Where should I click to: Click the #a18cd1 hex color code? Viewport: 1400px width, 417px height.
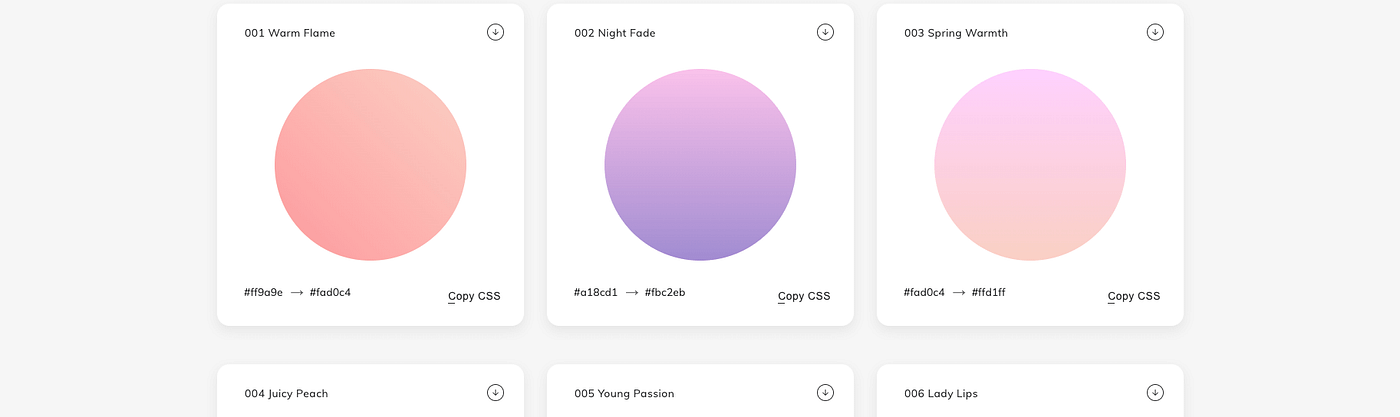point(594,292)
